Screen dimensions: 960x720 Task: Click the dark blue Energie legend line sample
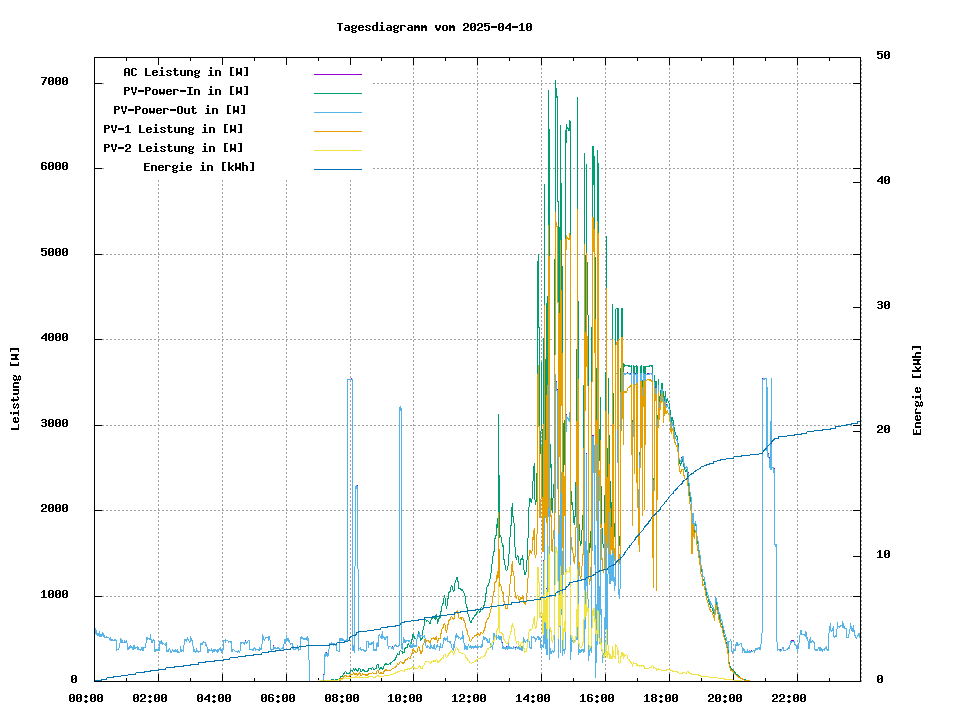point(337,169)
